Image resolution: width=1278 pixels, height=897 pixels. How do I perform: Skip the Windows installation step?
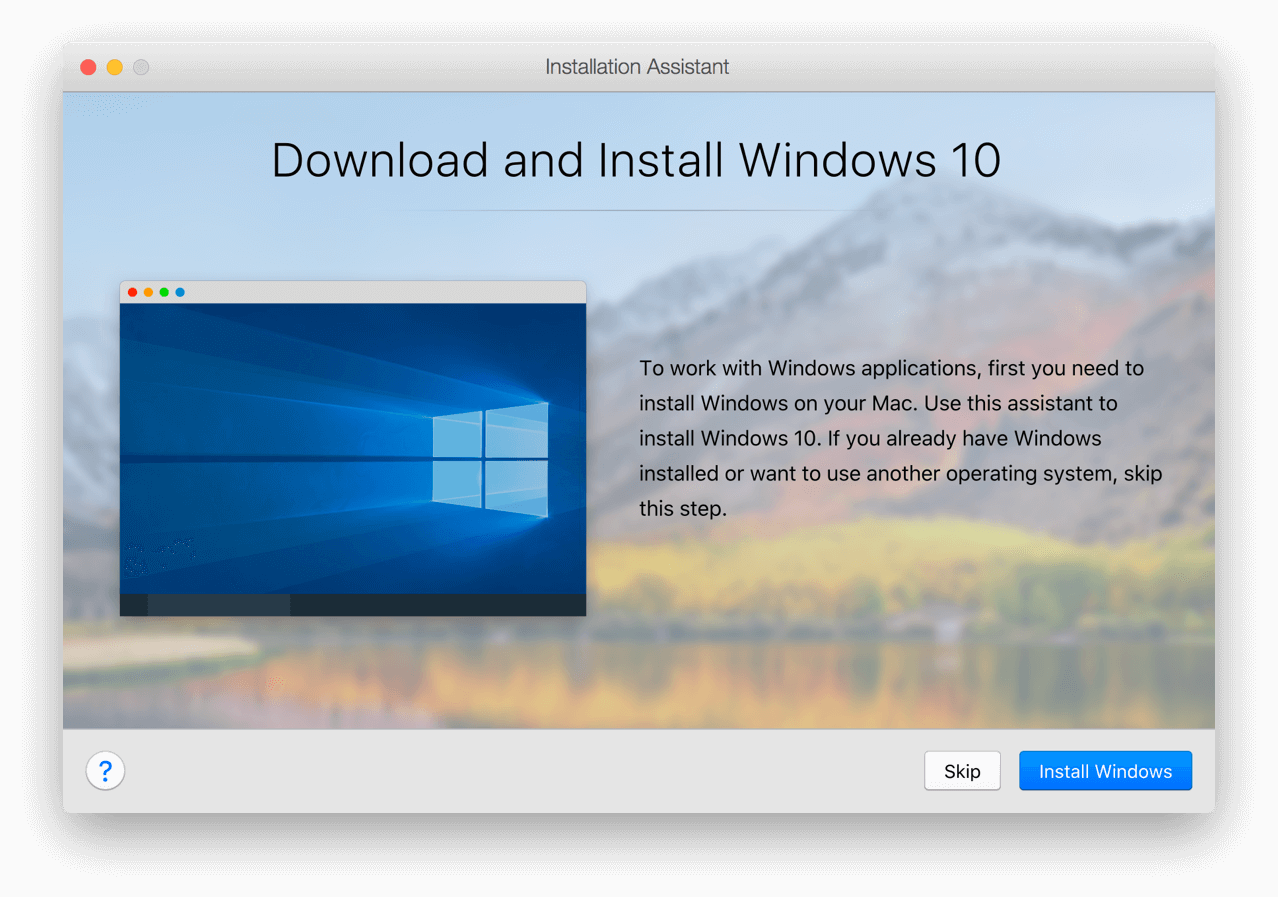coord(961,770)
